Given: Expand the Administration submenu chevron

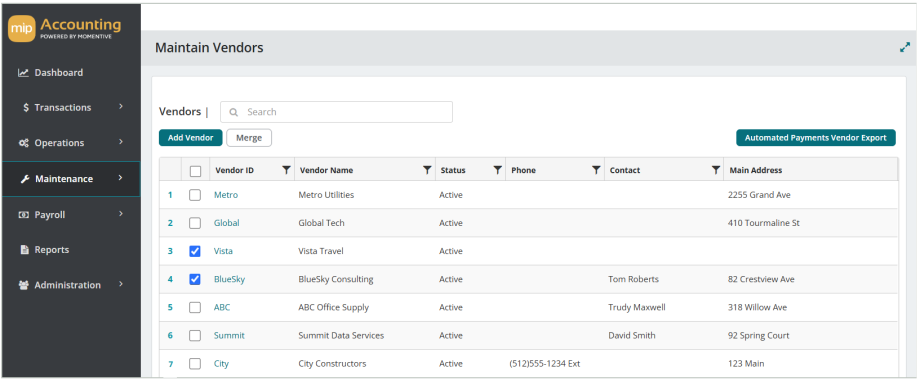Looking at the screenshot, I should pyautogui.click(x=121, y=284).
